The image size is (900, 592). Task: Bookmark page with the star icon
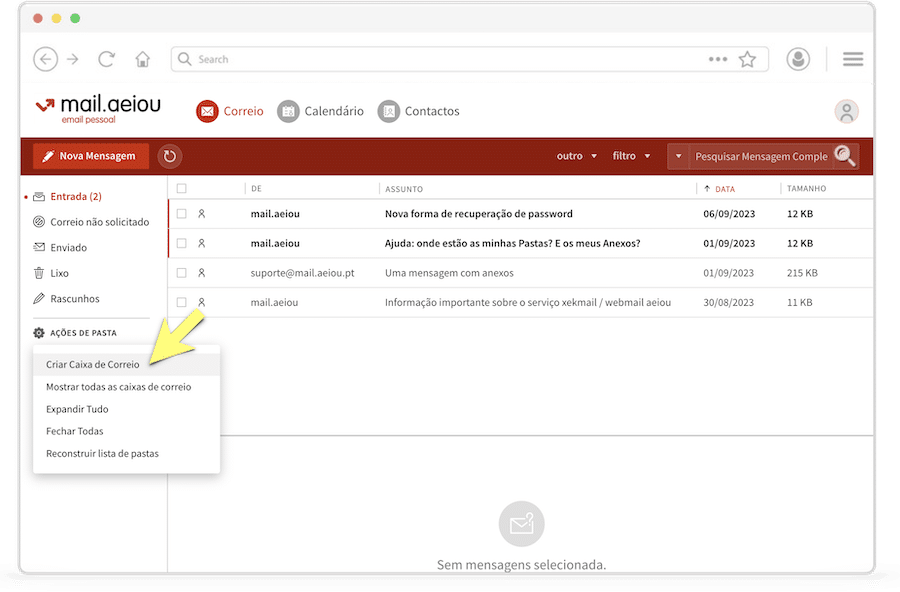(747, 59)
